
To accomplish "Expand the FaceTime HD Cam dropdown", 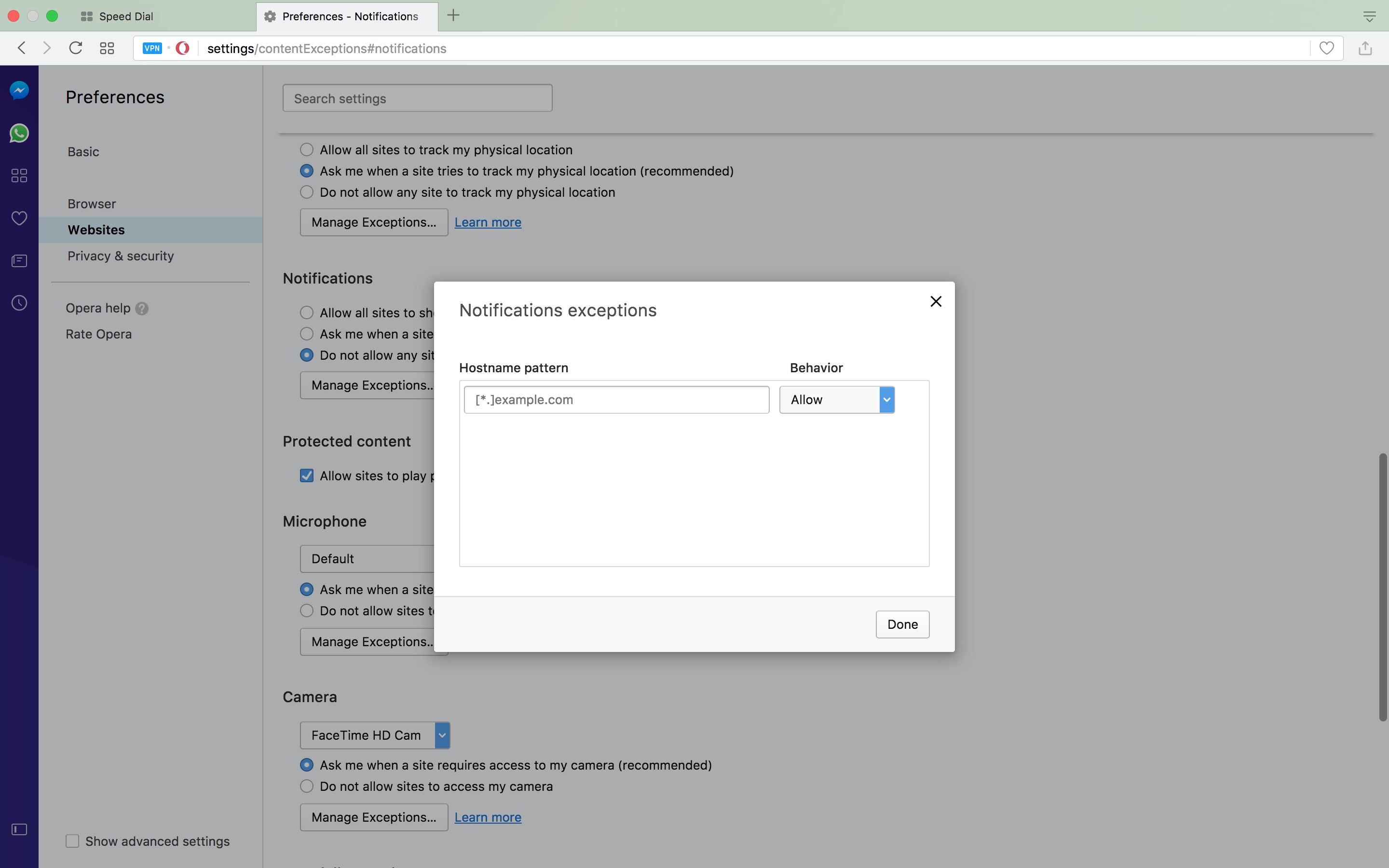I will pyautogui.click(x=375, y=735).
